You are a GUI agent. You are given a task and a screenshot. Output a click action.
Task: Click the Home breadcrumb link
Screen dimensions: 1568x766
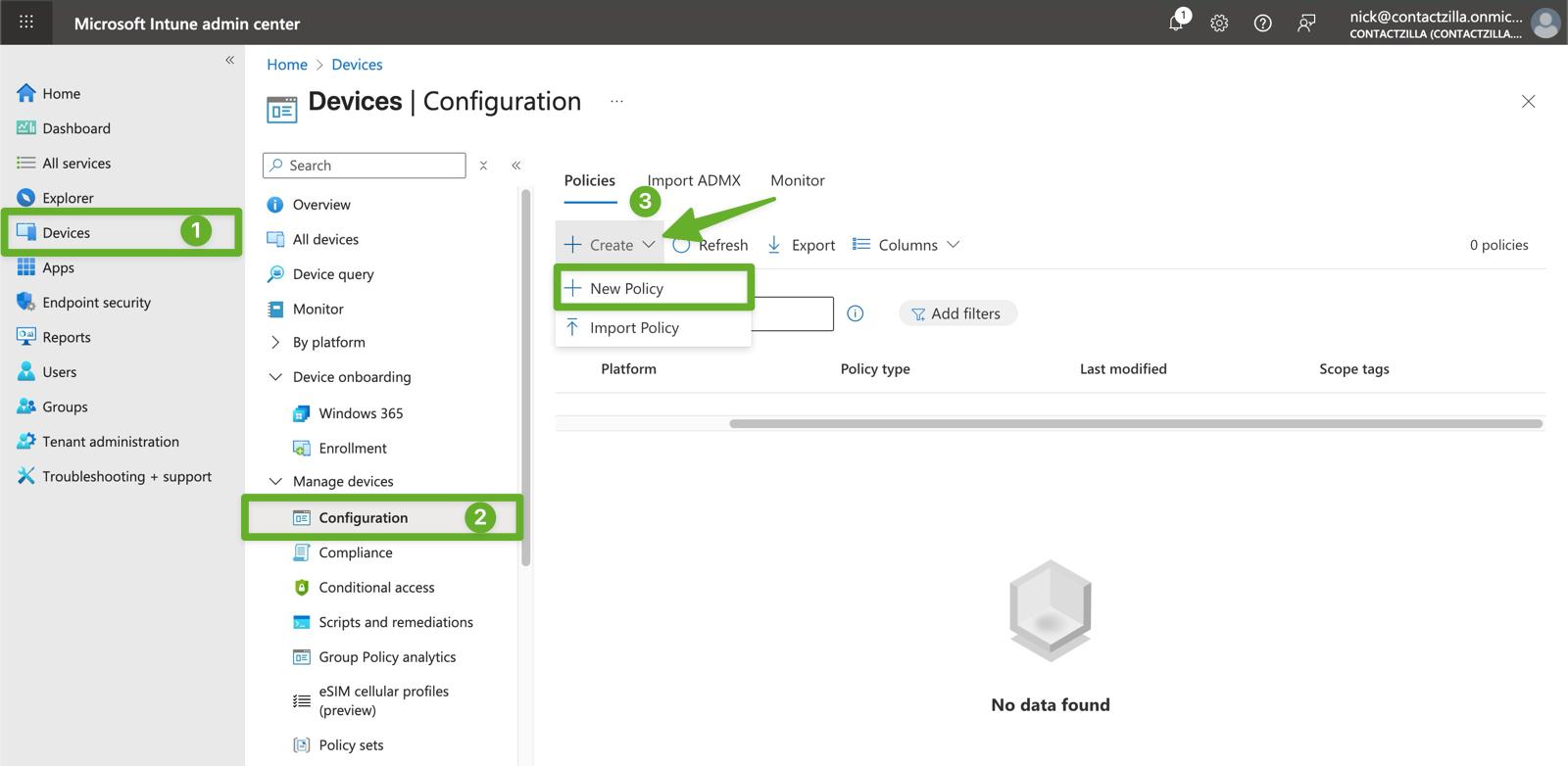287,65
